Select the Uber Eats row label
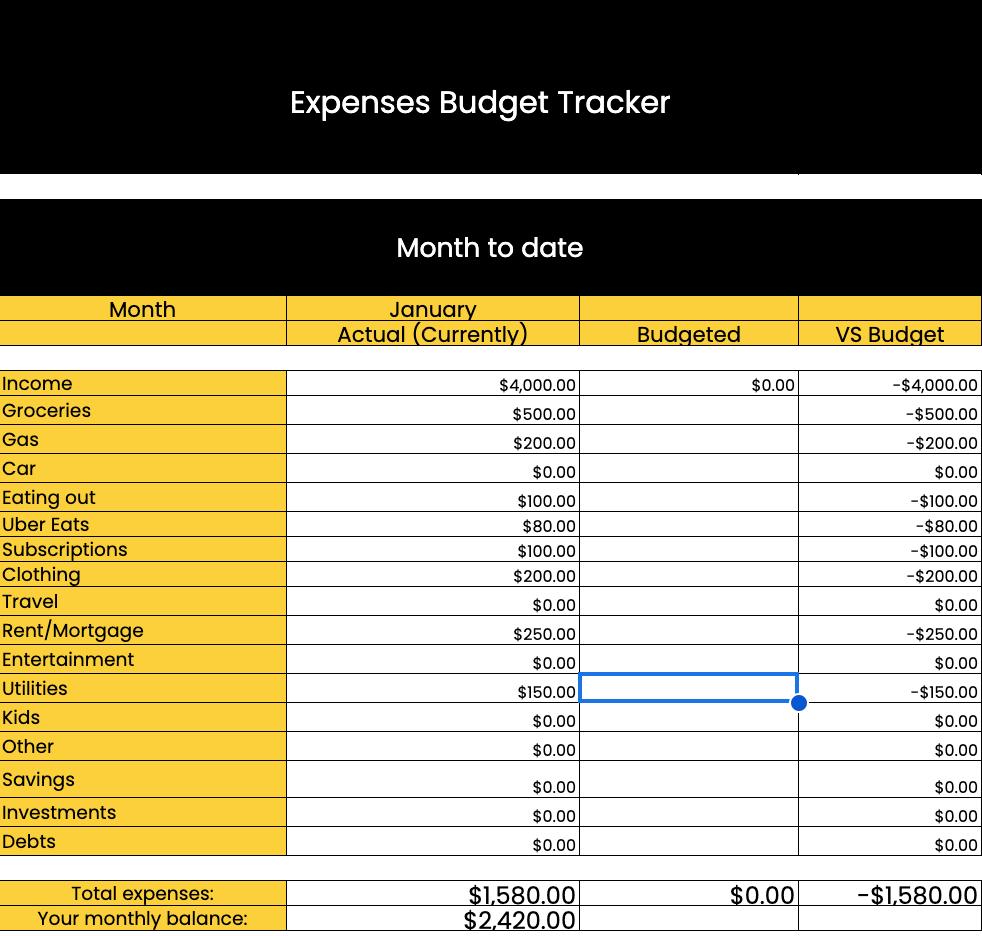982x936 pixels. tap(143, 524)
